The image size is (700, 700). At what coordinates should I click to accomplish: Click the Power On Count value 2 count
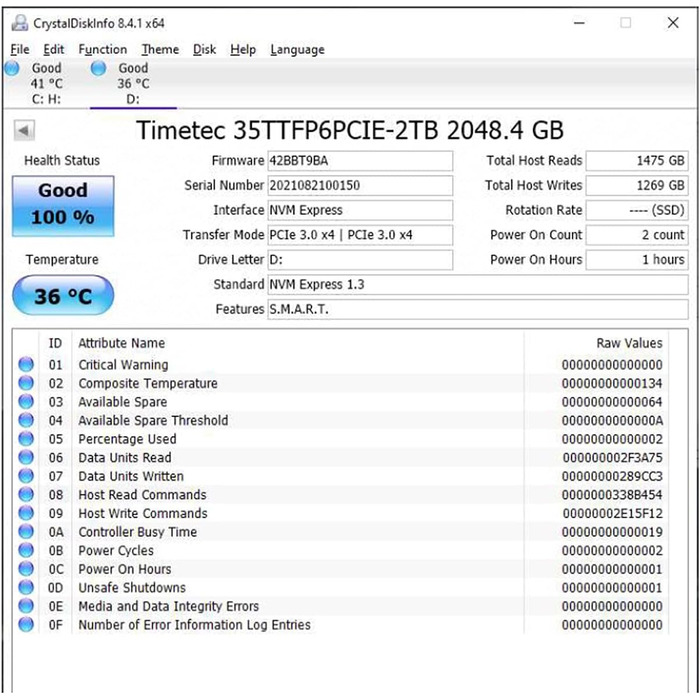[637, 235]
